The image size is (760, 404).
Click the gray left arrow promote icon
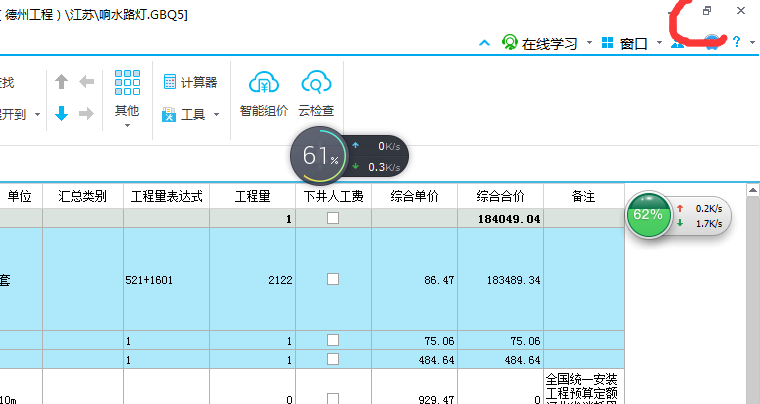[x=86, y=81]
